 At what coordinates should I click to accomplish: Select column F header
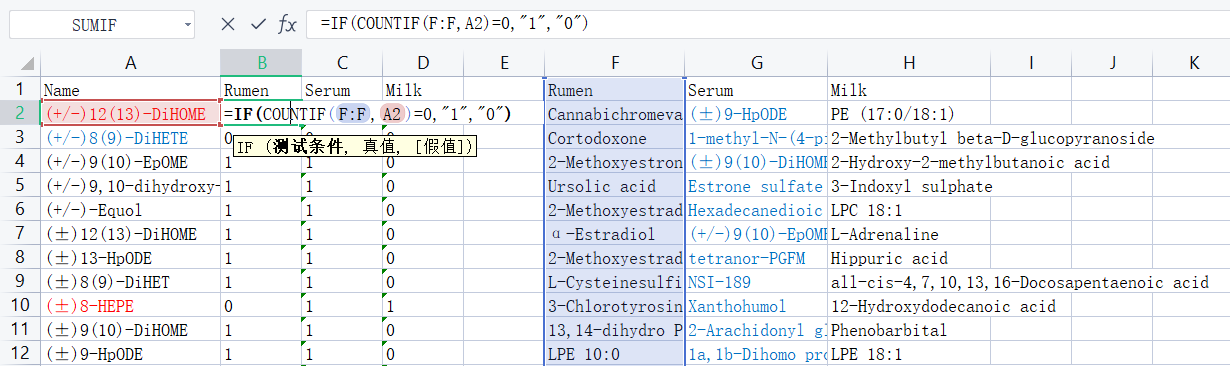click(614, 63)
